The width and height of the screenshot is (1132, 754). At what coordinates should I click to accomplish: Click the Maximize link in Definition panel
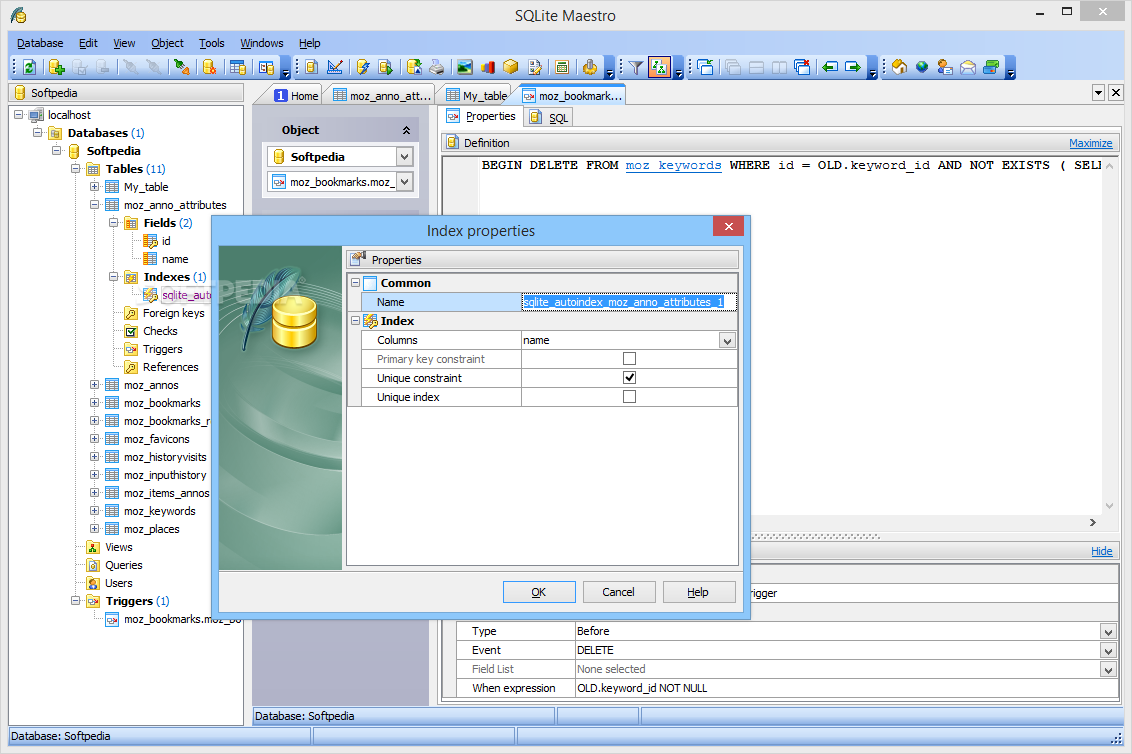[1090, 143]
